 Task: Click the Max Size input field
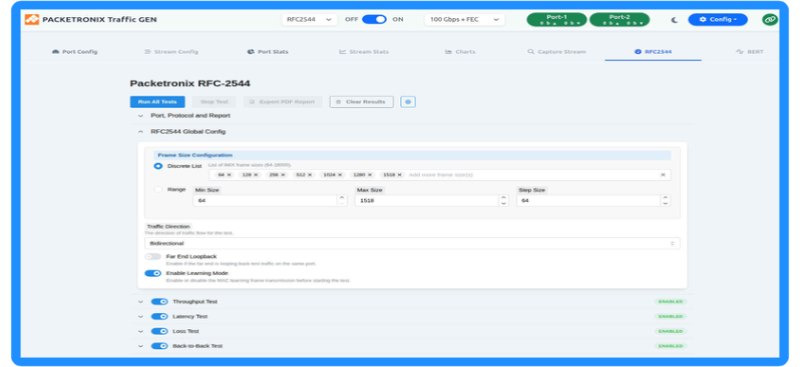coord(427,201)
